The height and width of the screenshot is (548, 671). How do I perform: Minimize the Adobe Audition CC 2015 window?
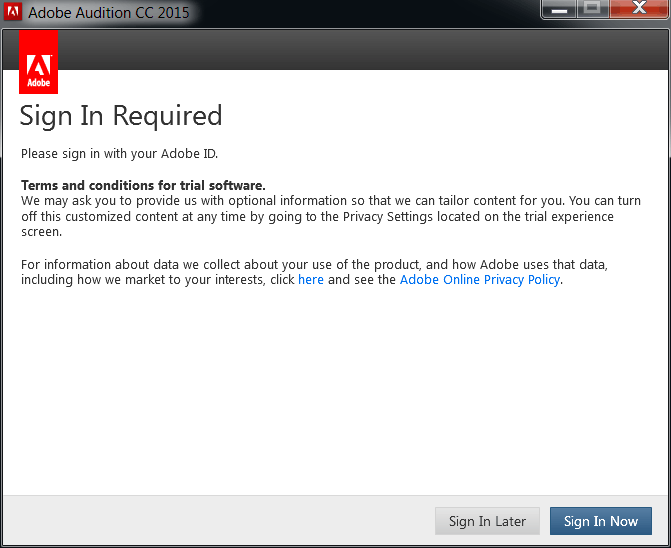(x=559, y=9)
